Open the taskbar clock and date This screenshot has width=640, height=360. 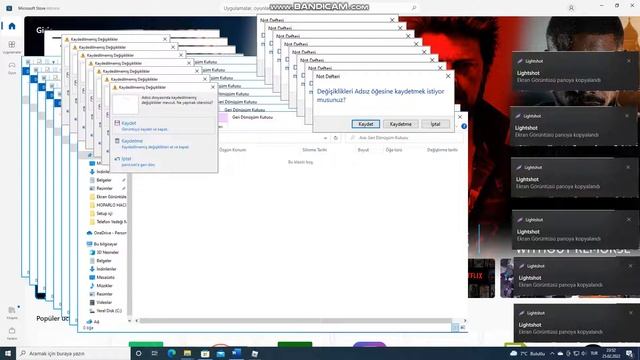[611, 353]
